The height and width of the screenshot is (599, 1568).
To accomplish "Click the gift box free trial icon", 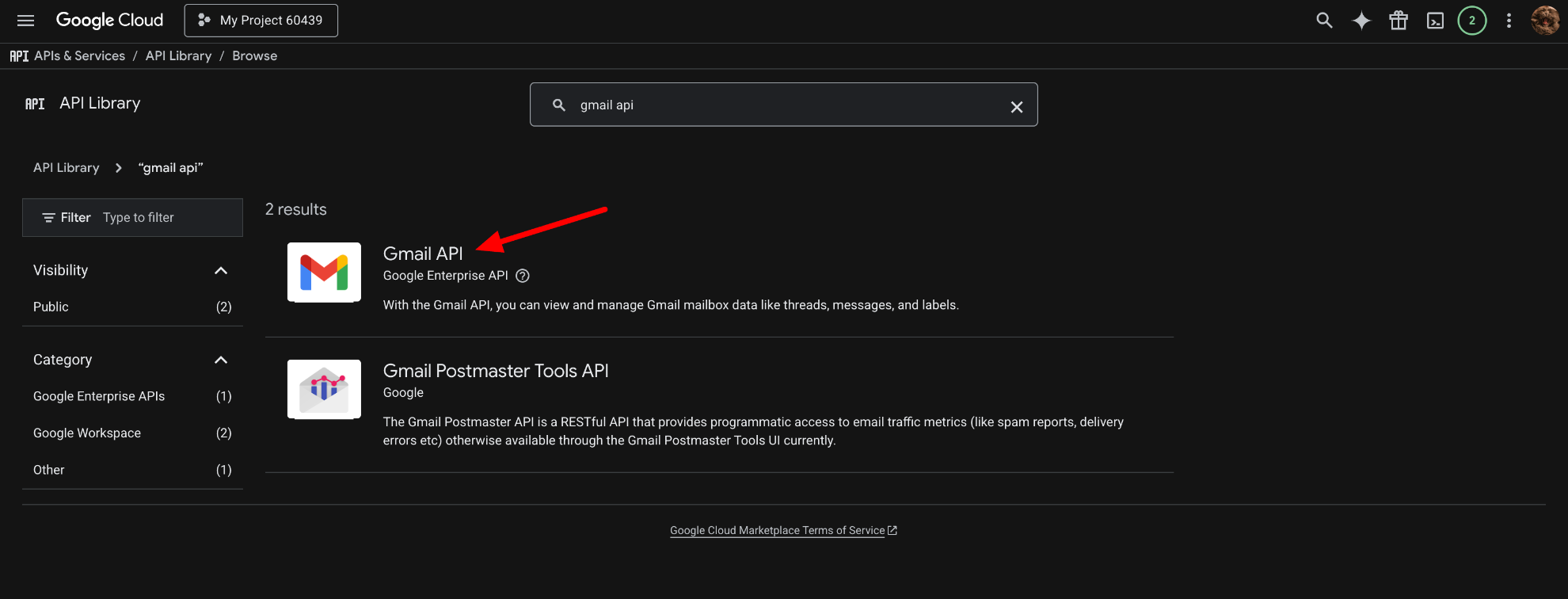I will [1399, 21].
